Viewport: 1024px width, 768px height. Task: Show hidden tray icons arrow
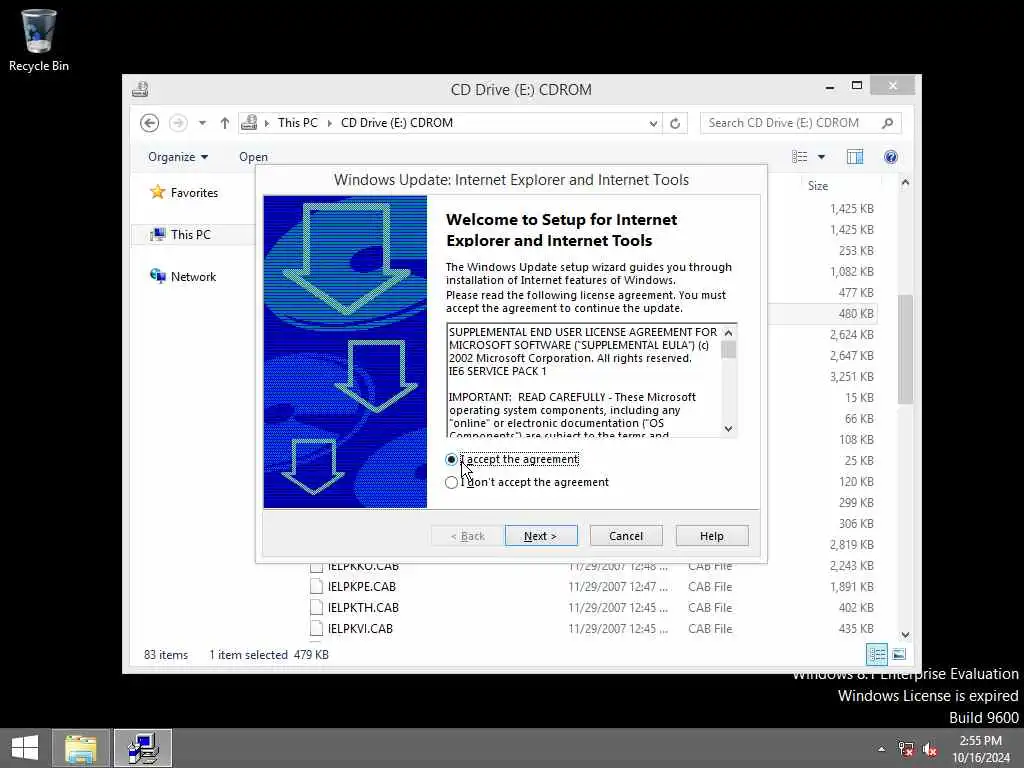[882, 749]
